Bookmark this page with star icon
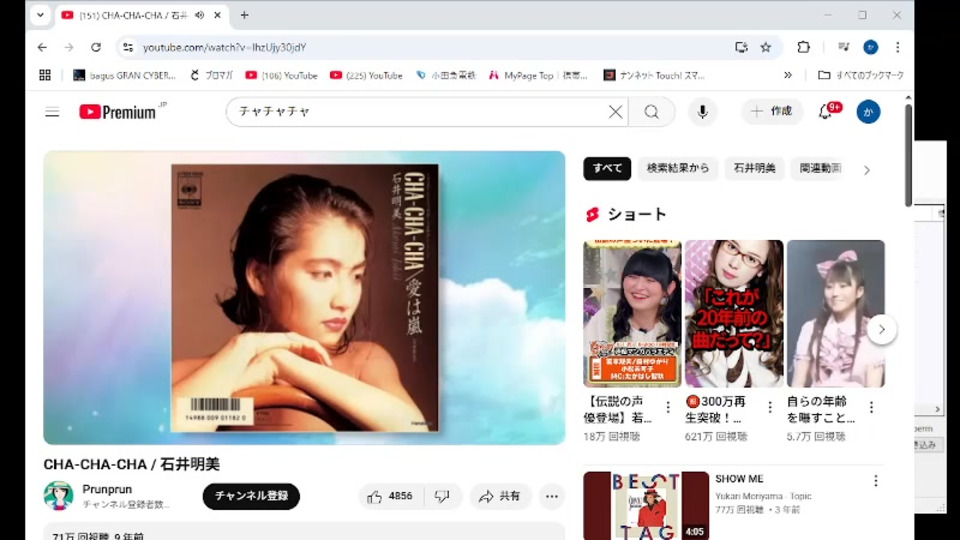Image resolution: width=960 pixels, height=540 pixels. click(x=765, y=47)
